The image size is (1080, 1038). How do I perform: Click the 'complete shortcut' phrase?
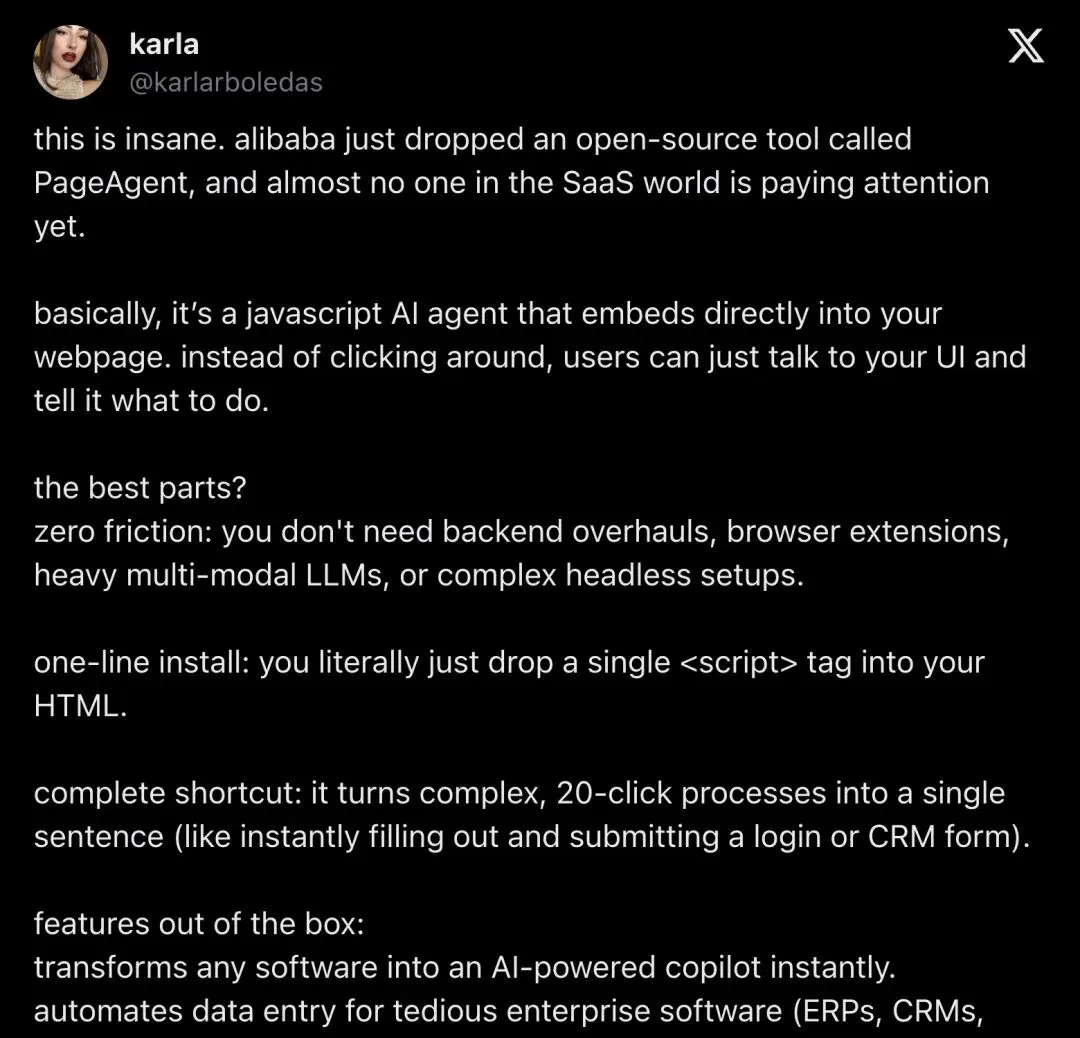coord(167,793)
